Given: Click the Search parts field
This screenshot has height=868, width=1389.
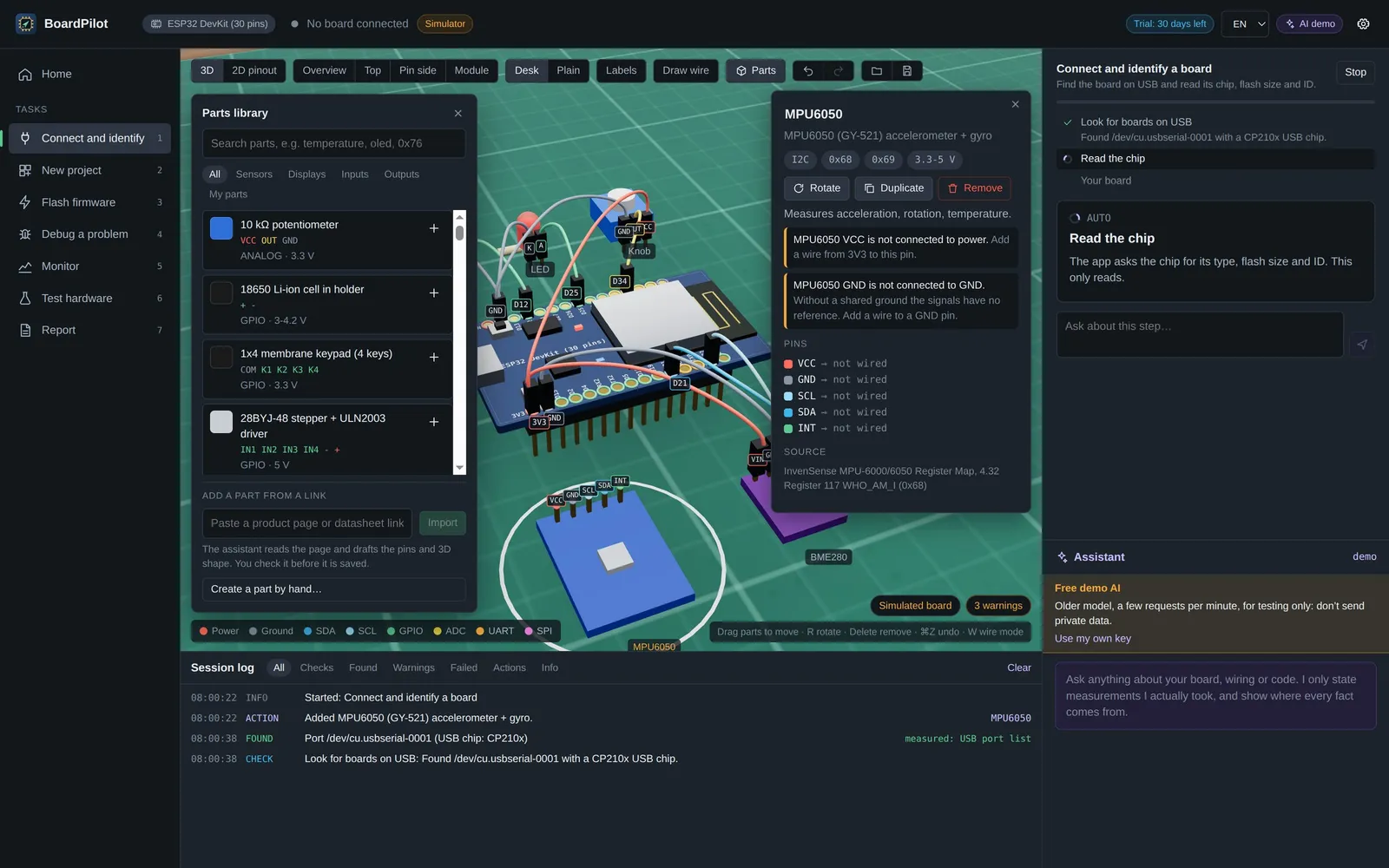Looking at the screenshot, I should (x=333, y=144).
